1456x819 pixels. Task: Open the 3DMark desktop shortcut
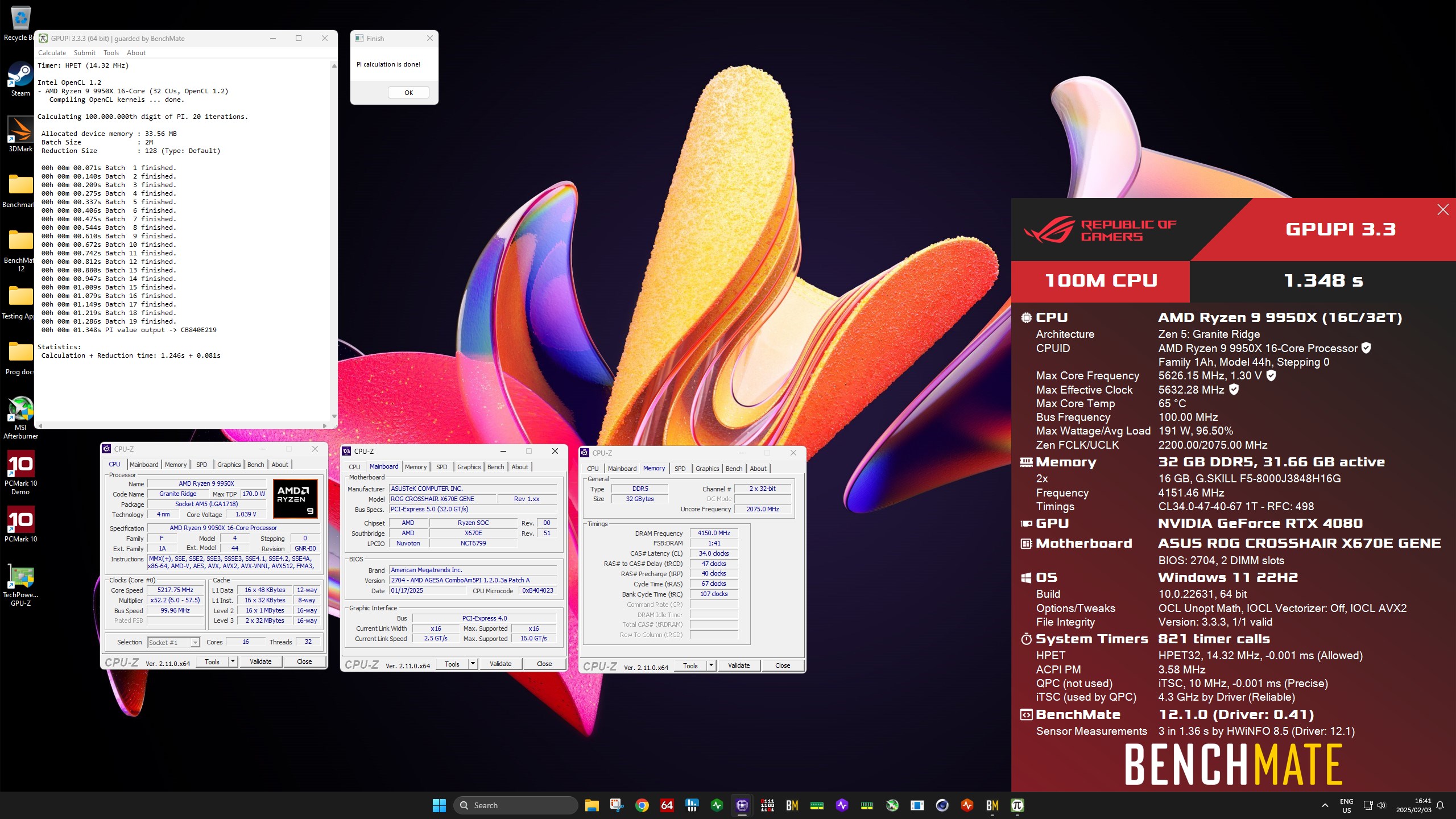pos(20,135)
